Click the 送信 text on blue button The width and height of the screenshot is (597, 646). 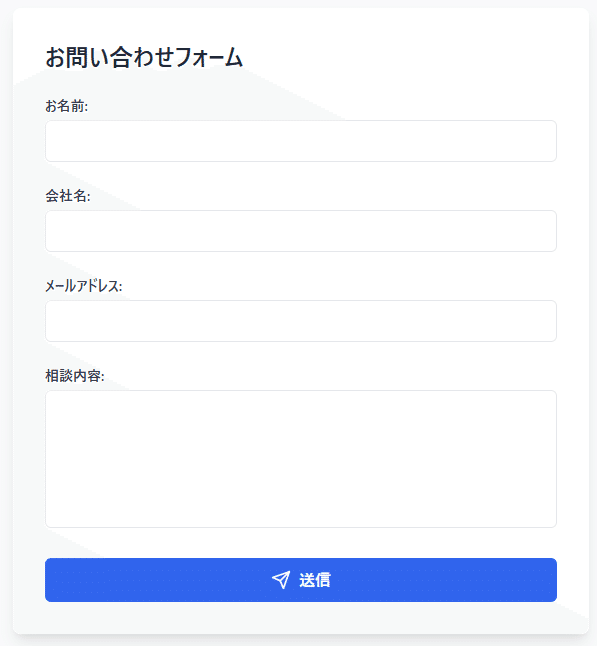coord(315,580)
